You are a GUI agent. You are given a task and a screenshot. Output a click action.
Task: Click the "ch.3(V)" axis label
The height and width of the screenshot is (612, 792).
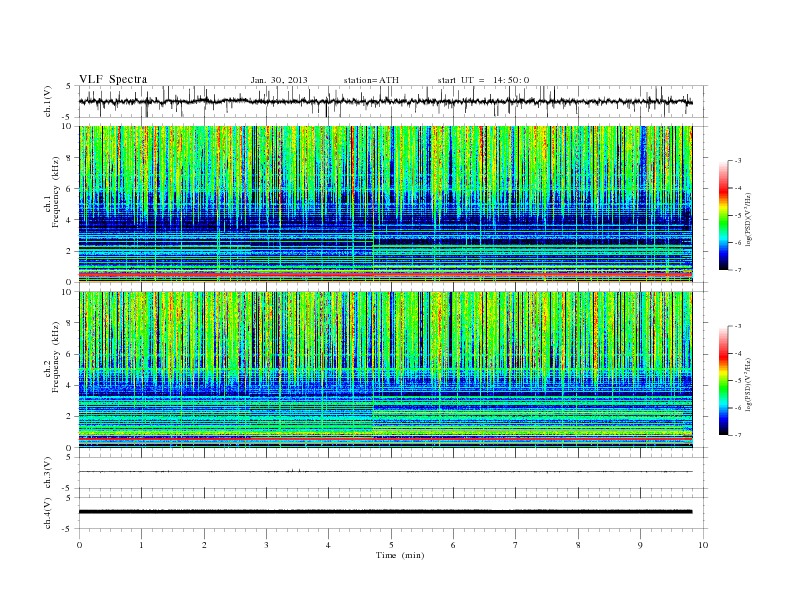coord(48,474)
